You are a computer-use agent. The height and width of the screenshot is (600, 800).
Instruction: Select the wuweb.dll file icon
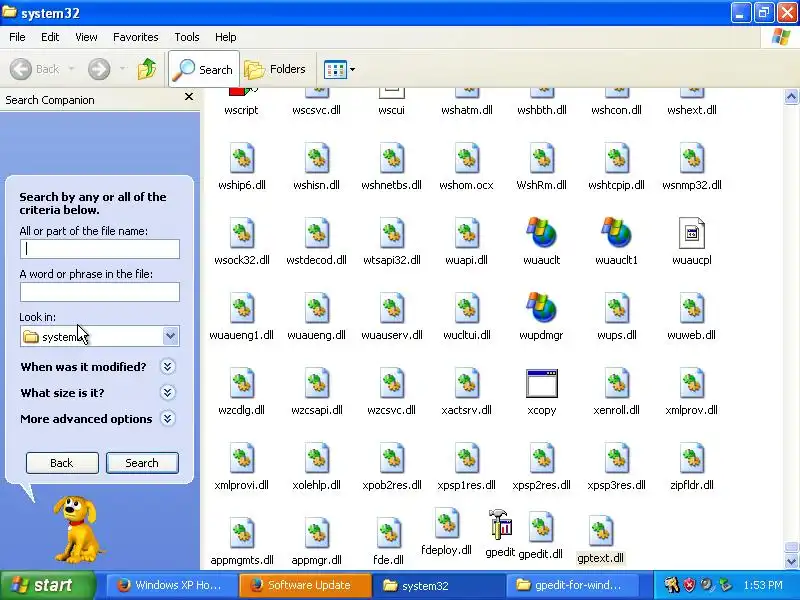coord(691,308)
